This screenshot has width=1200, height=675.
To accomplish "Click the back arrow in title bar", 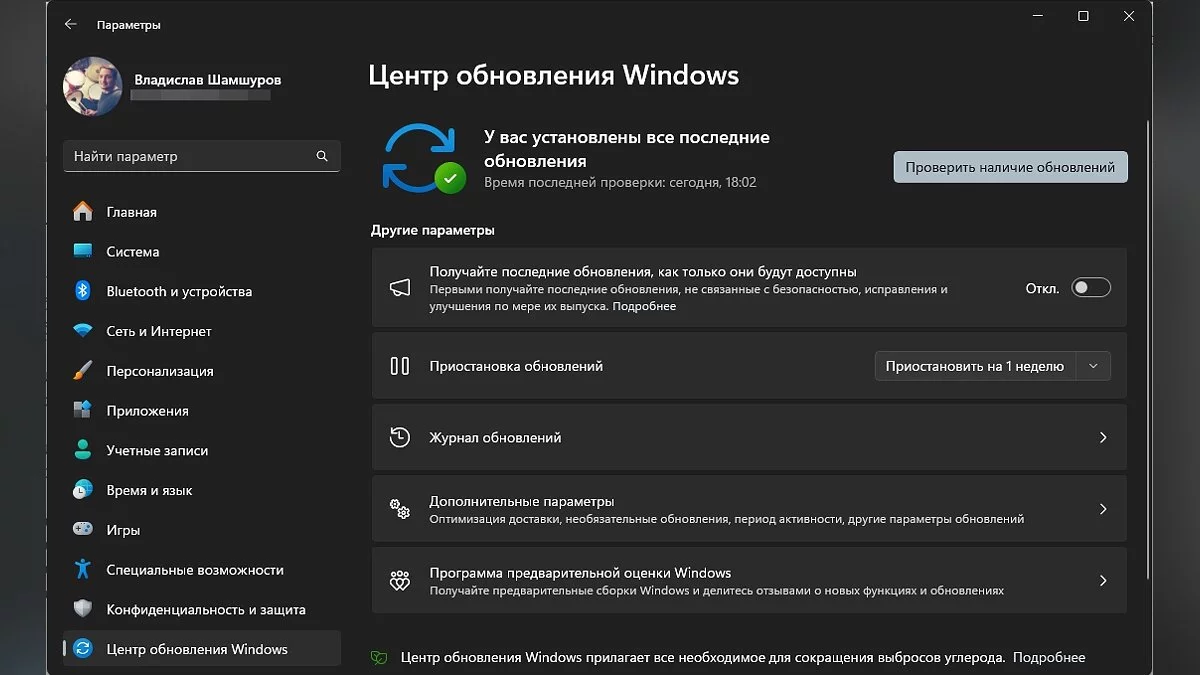I will click(x=70, y=24).
